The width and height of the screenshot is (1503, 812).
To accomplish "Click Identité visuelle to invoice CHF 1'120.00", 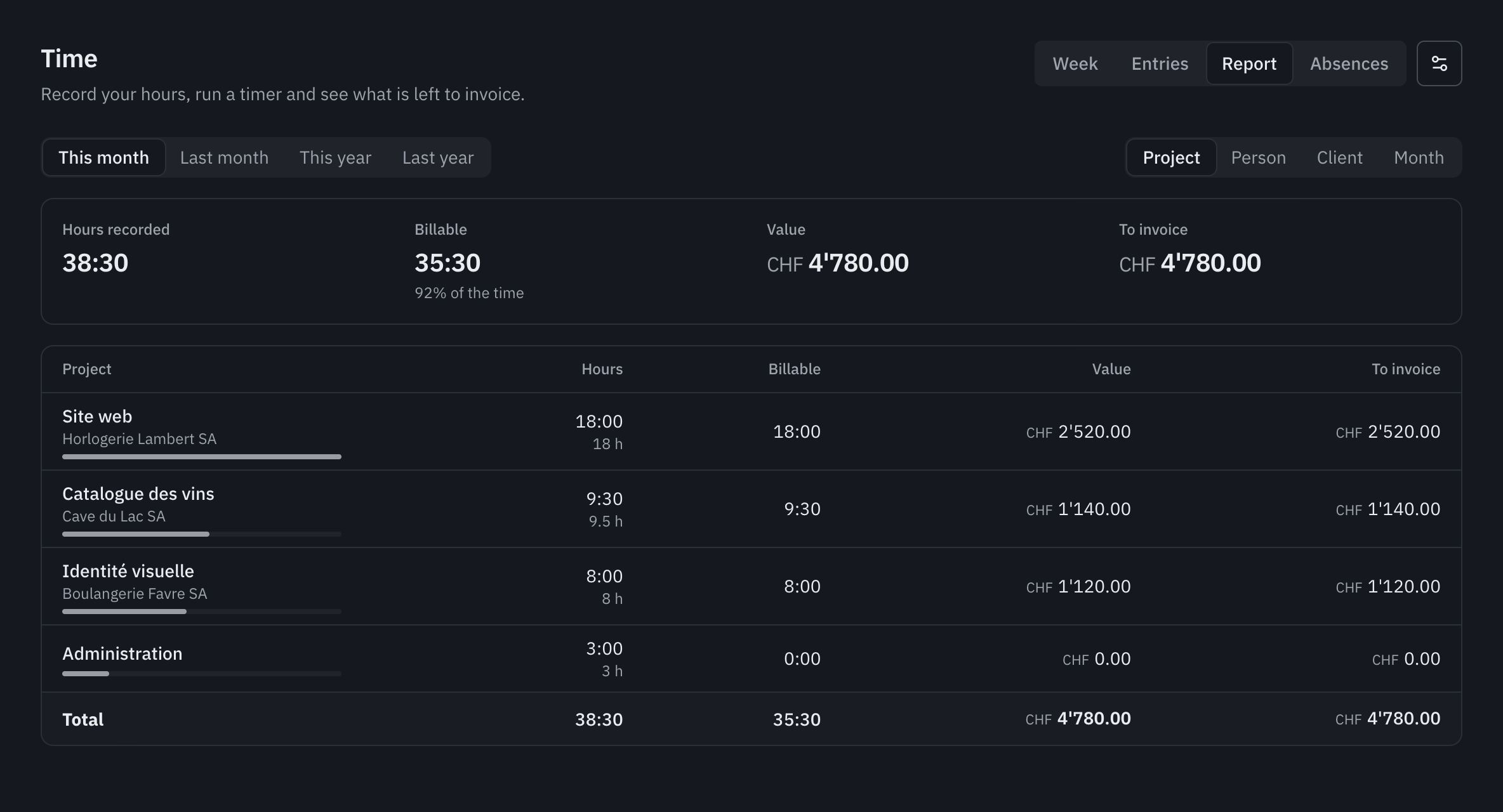I will [1388, 586].
